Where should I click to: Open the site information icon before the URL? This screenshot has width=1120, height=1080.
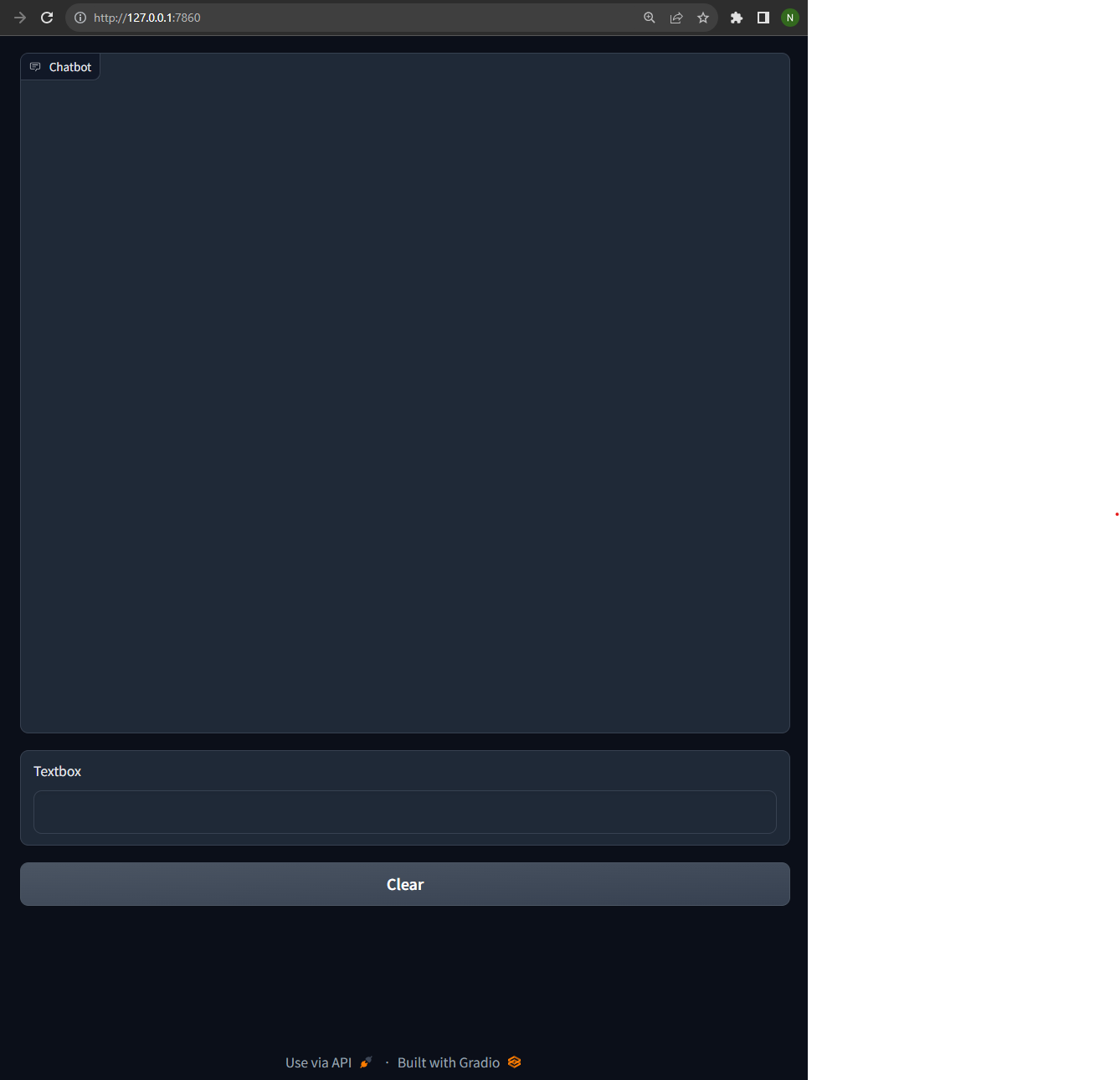[x=80, y=18]
